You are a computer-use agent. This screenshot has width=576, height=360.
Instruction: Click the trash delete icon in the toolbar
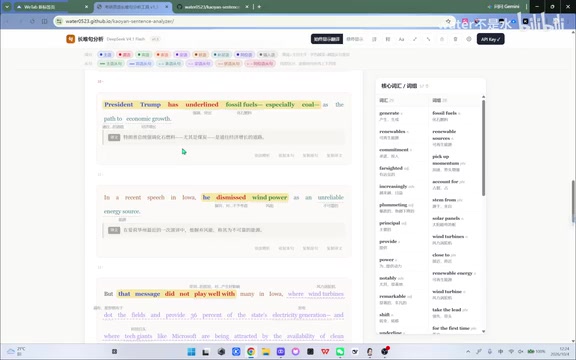coord(455,39)
